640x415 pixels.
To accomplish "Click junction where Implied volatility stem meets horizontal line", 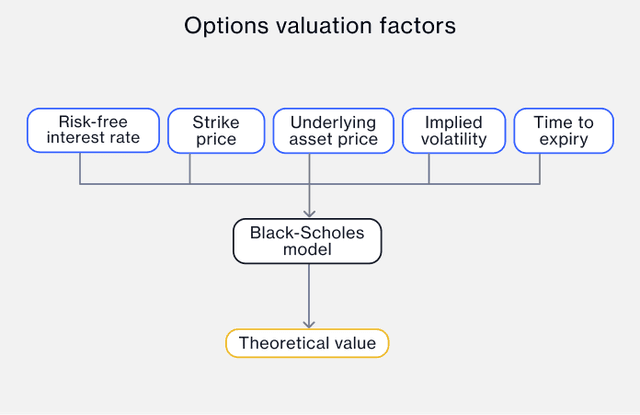I will pyautogui.click(x=429, y=184).
